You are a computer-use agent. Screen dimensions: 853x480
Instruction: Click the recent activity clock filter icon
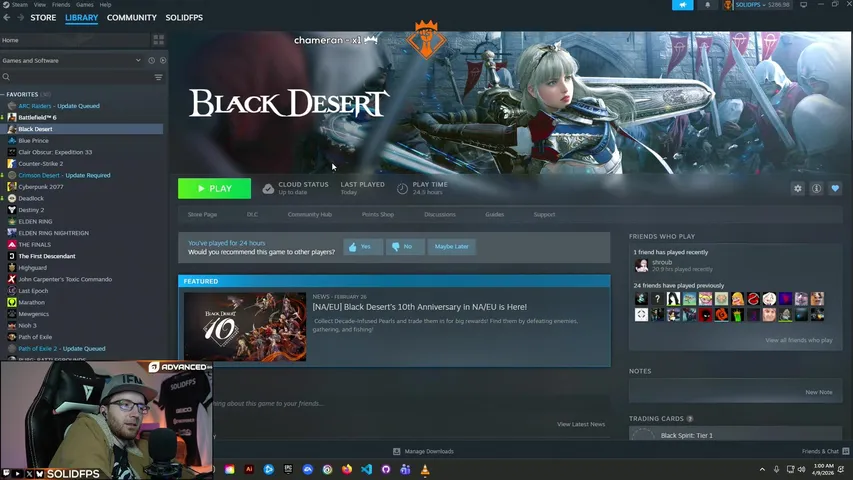[x=152, y=60]
